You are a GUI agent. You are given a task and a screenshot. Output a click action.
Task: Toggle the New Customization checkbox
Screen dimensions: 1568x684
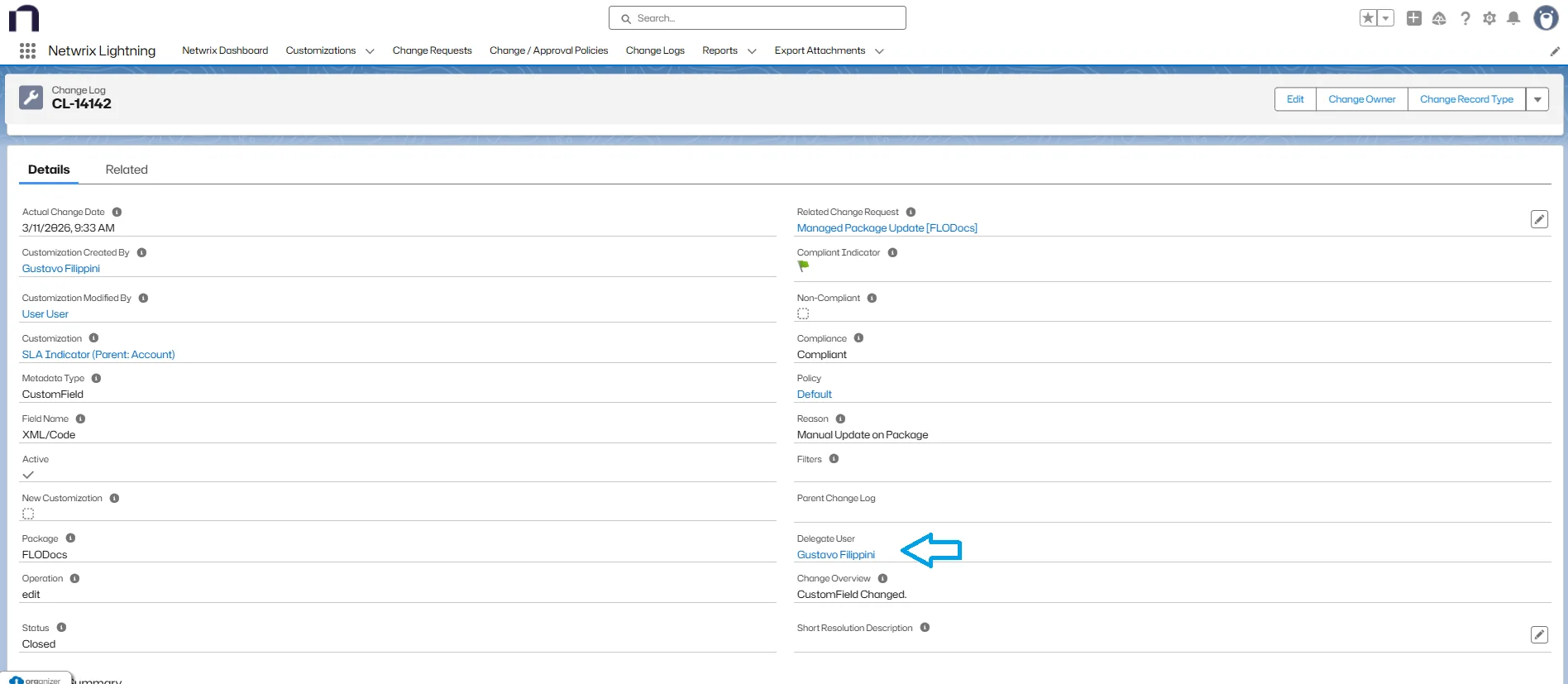pyautogui.click(x=28, y=514)
